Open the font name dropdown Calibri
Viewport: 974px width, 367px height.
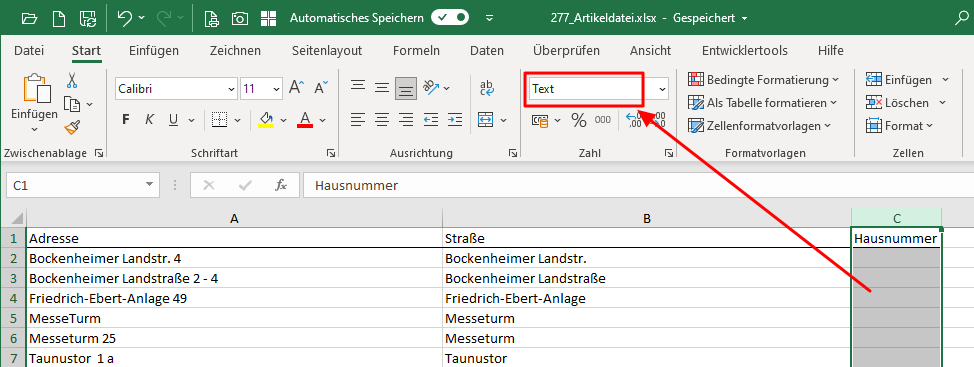[x=231, y=89]
